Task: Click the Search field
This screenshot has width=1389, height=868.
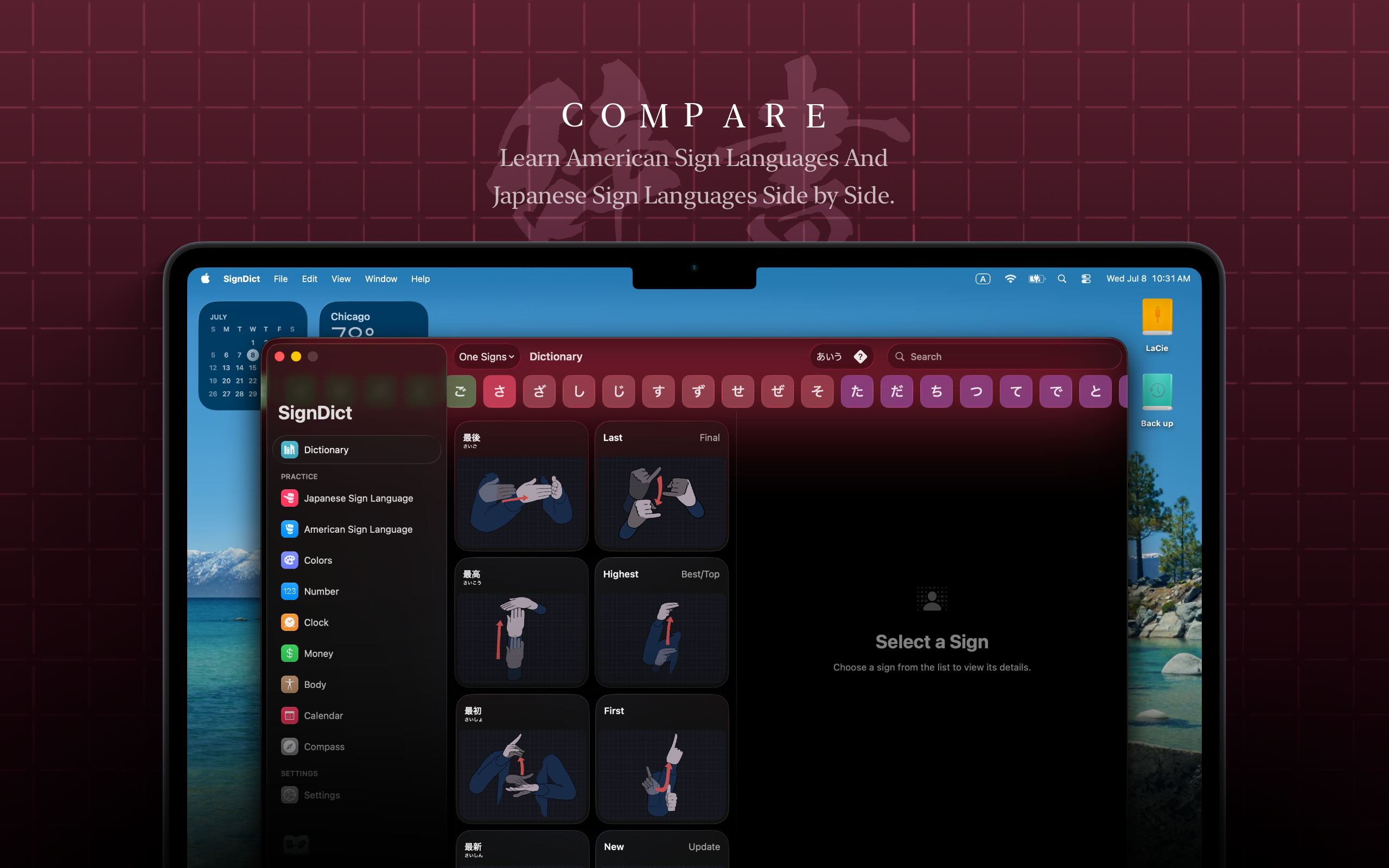Action: click(x=1004, y=356)
